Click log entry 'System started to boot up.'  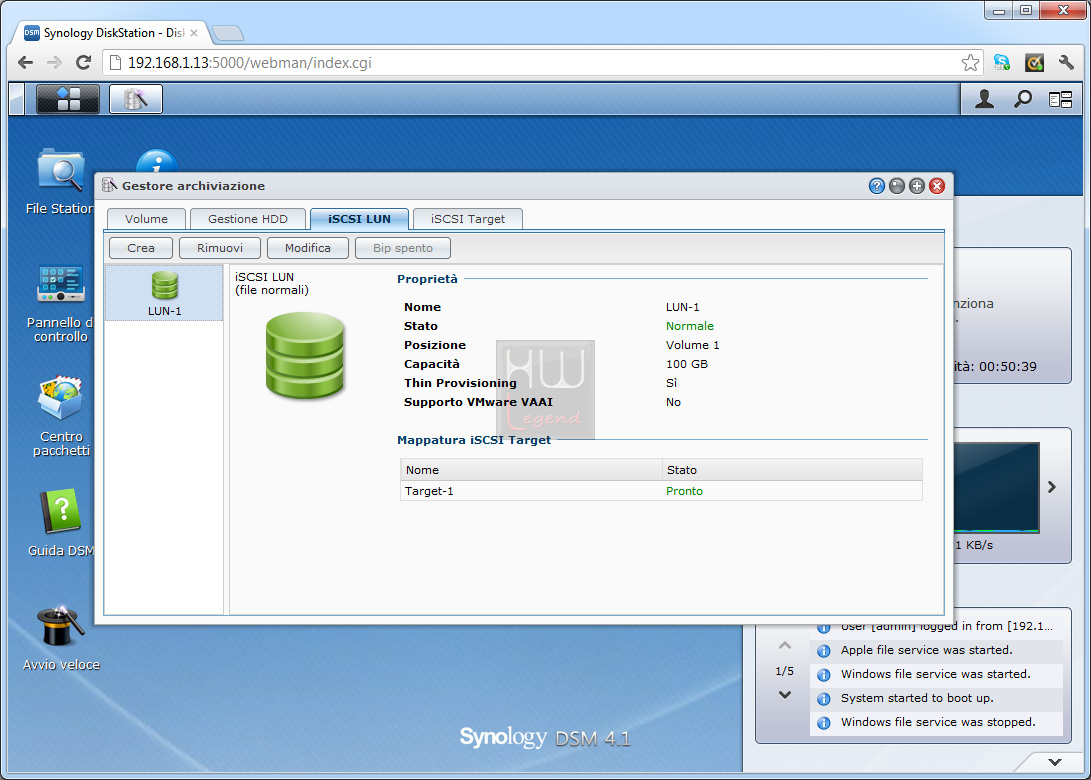click(937, 698)
